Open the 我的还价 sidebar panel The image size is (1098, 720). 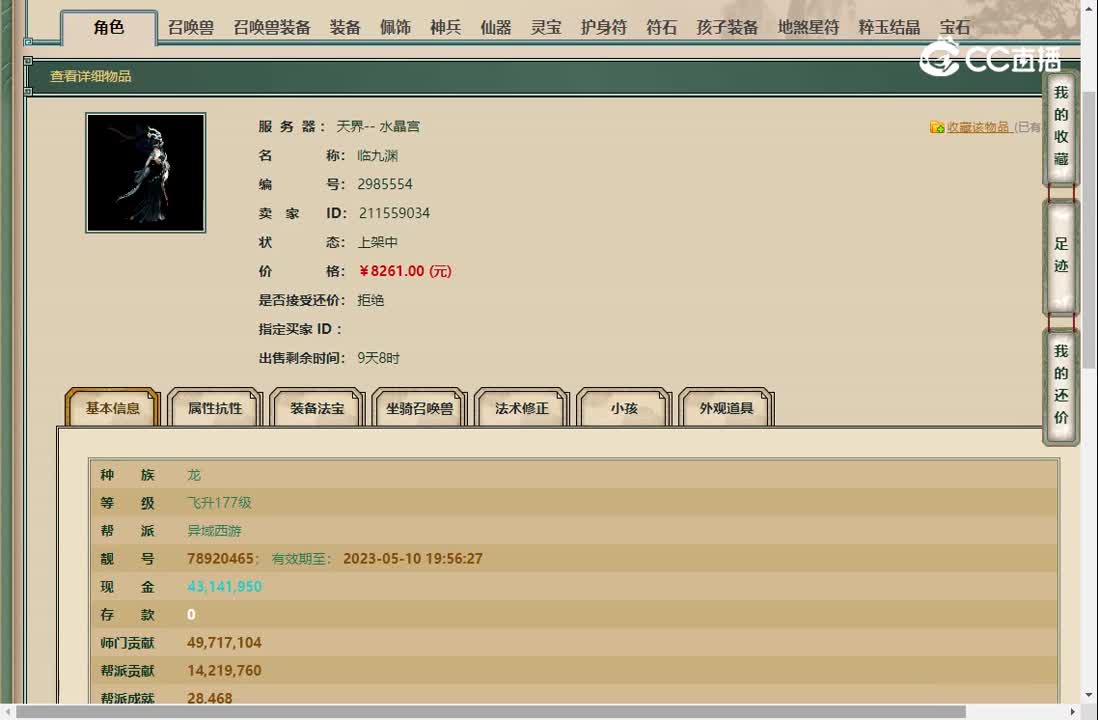tap(1061, 388)
